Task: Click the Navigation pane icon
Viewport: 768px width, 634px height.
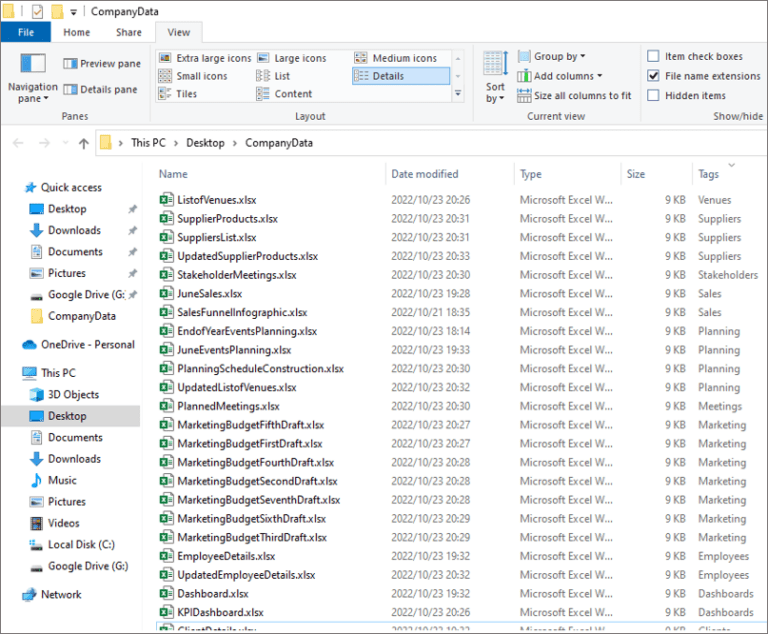Action: point(33,66)
